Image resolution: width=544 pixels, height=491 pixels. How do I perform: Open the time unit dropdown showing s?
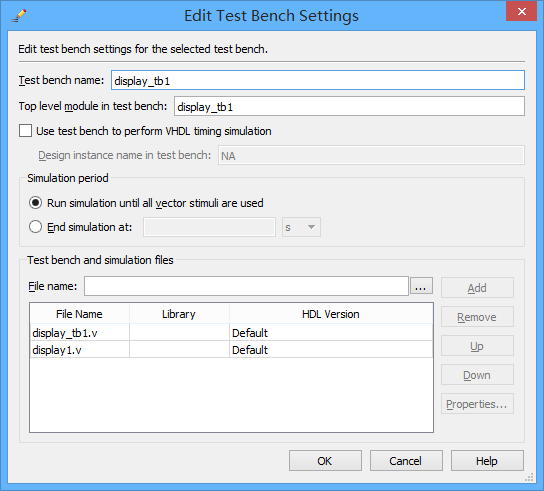(301, 227)
